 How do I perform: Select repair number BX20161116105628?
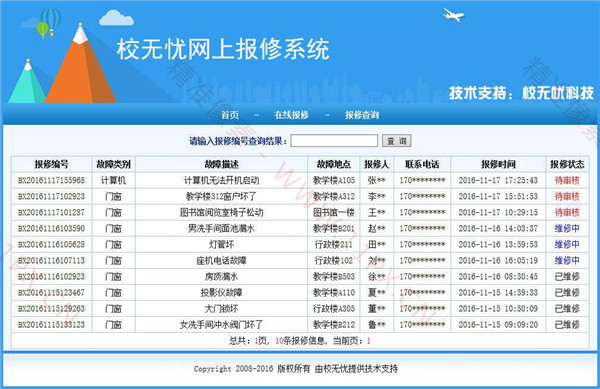pyautogui.click(x=51, y=244)
